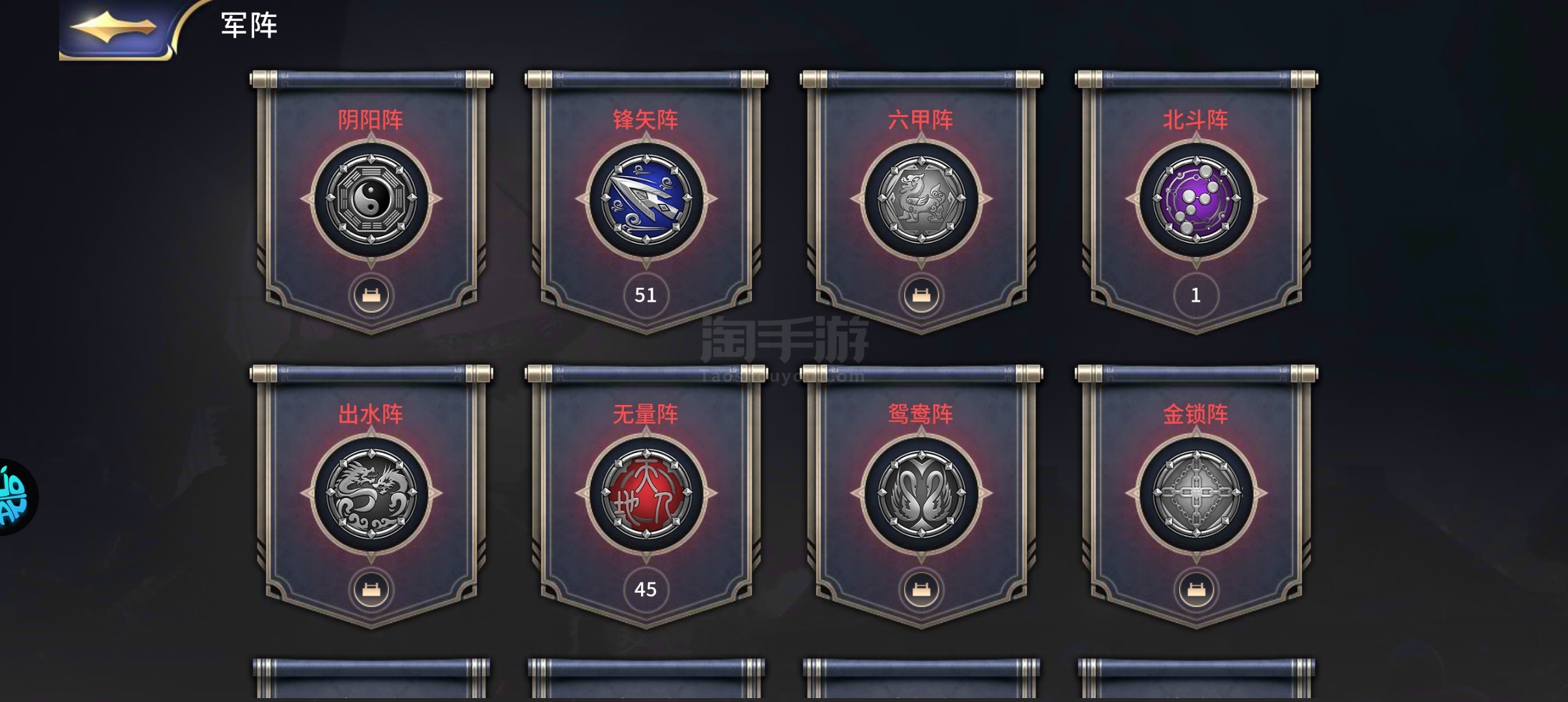
Task: Click the 北斗阵 banner title text
Action: coord(1196,120)
